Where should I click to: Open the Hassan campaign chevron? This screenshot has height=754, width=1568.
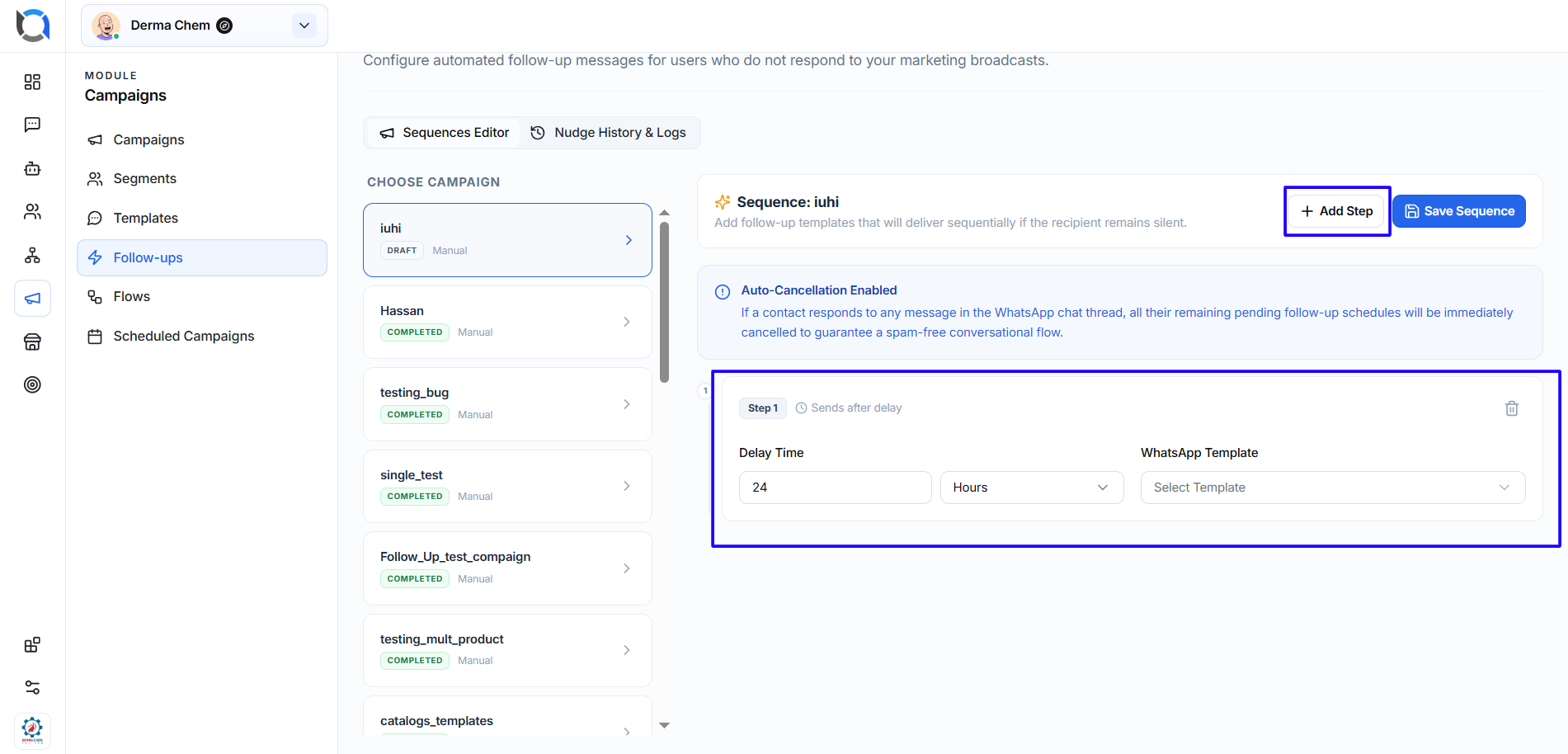[627, 322]
